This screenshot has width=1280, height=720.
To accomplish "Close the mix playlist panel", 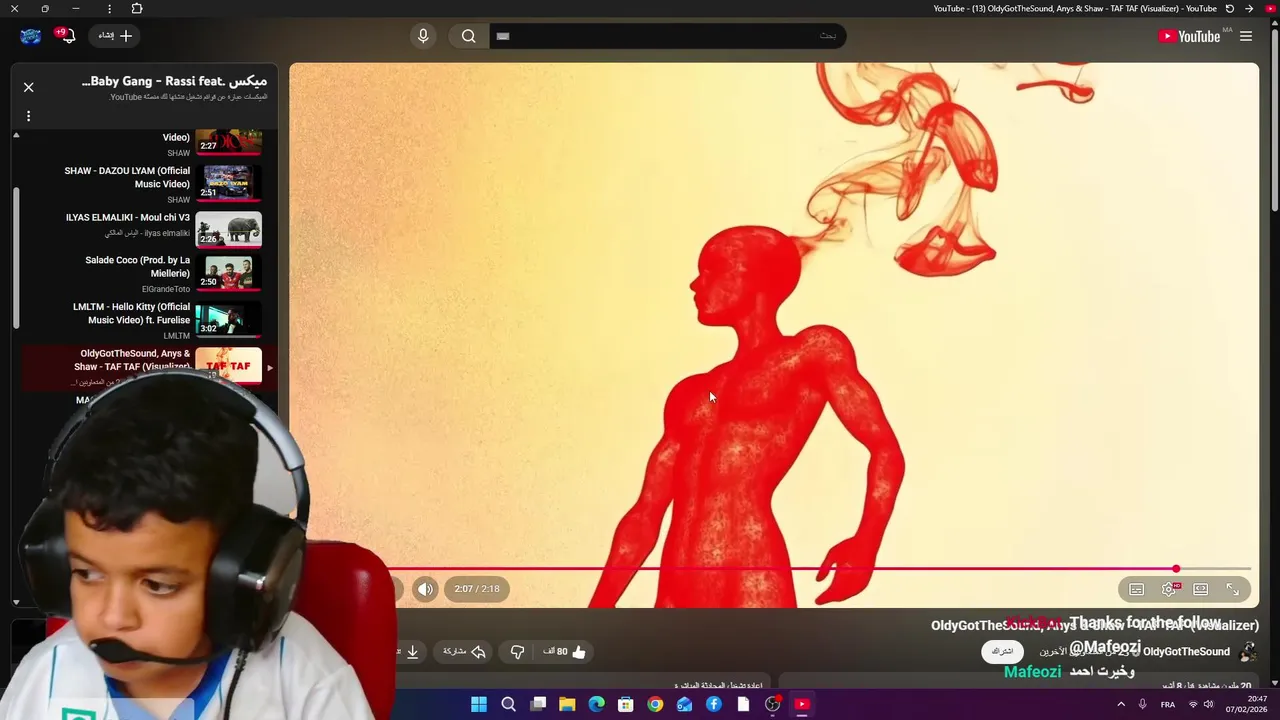I will click(x=29, y=87).
